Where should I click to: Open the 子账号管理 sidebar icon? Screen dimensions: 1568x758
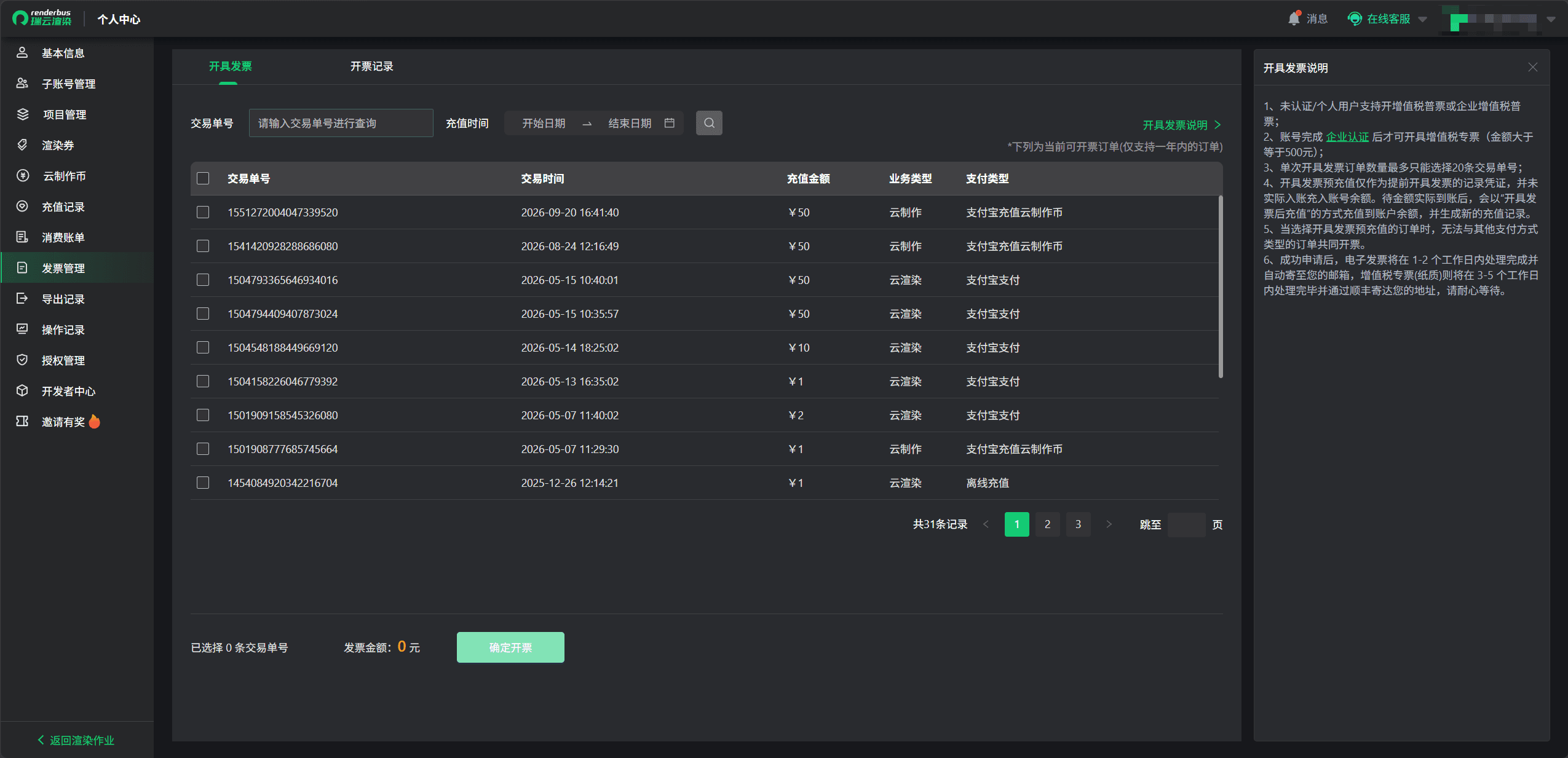pyautogui.click(x=22, y=84)
